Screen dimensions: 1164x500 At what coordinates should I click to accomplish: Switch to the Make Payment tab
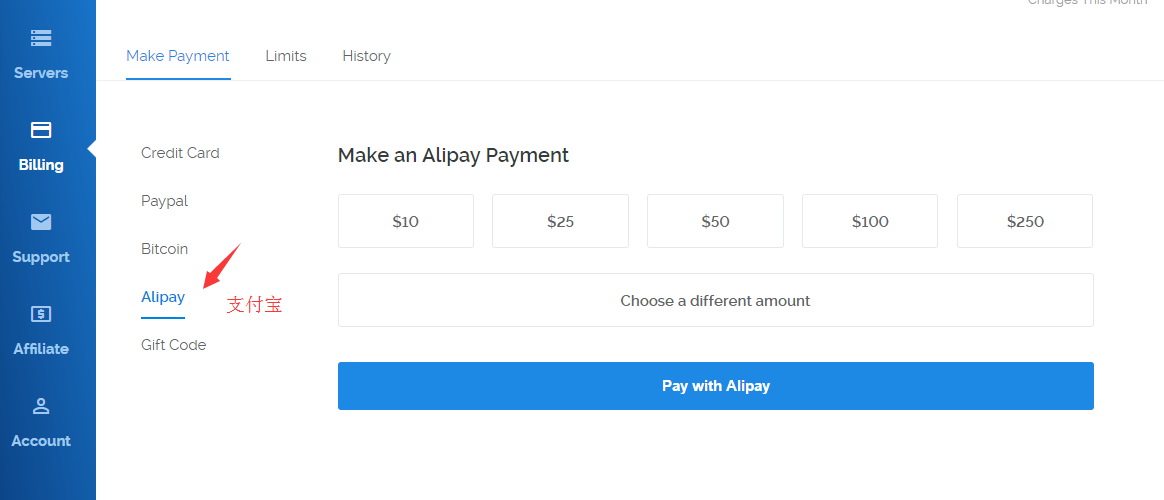tap(178, 56)
